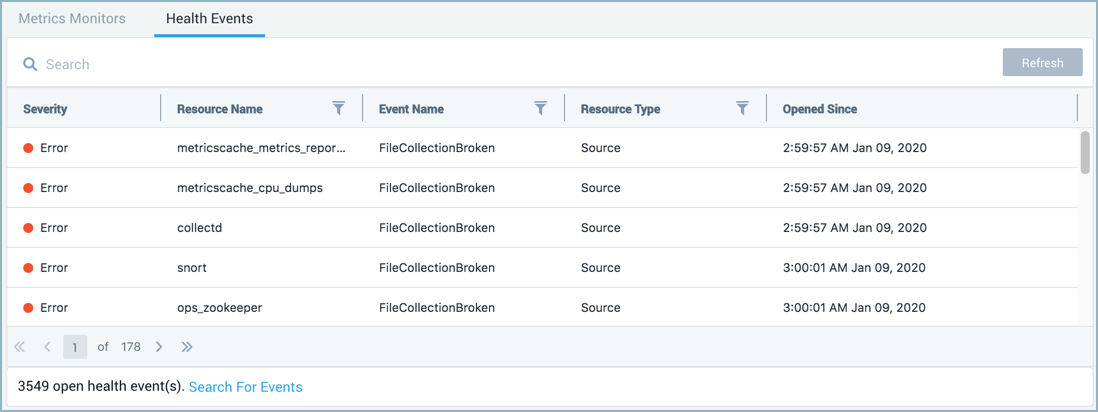Select the Health Events tab
Screen dimensions: 1098x412
(209, 19)
